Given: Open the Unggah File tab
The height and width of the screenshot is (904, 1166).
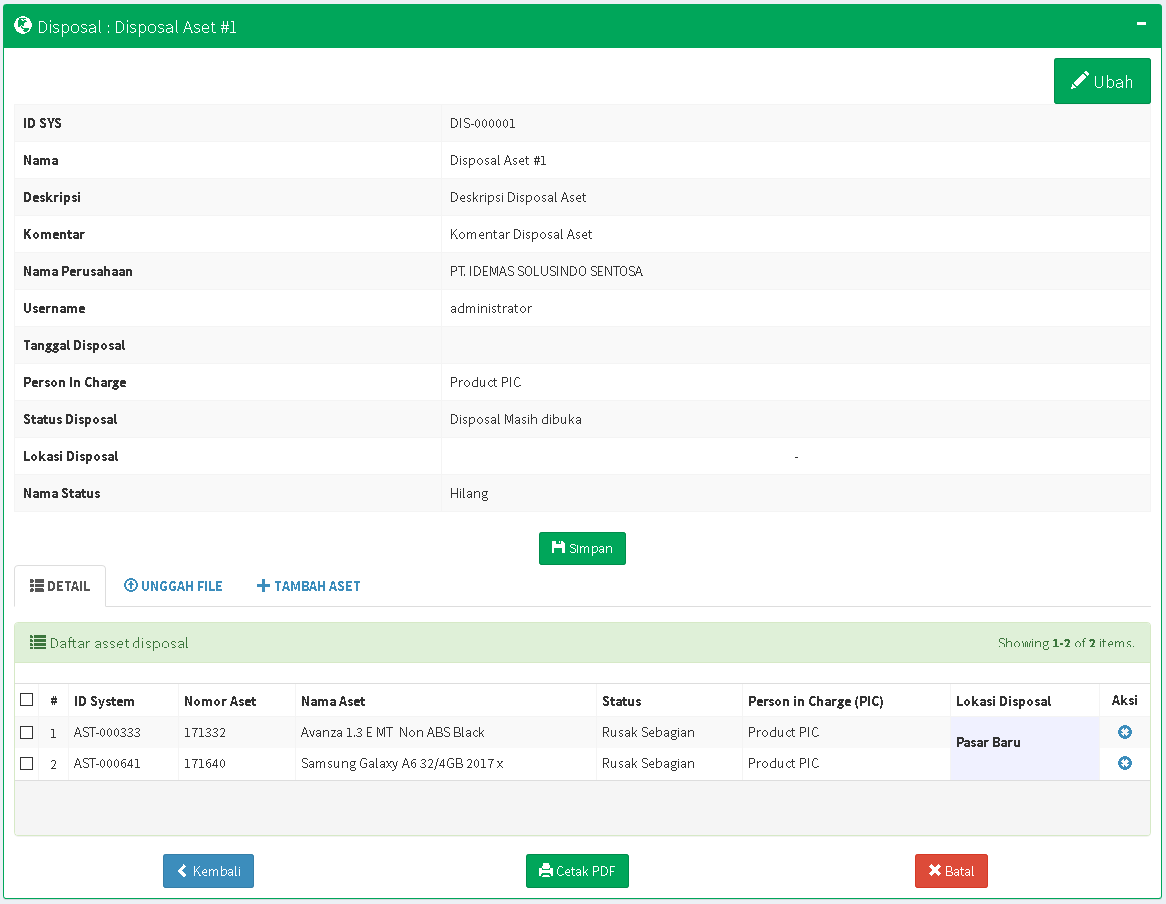Looking at the screenshot, I should tap(173, 586).
